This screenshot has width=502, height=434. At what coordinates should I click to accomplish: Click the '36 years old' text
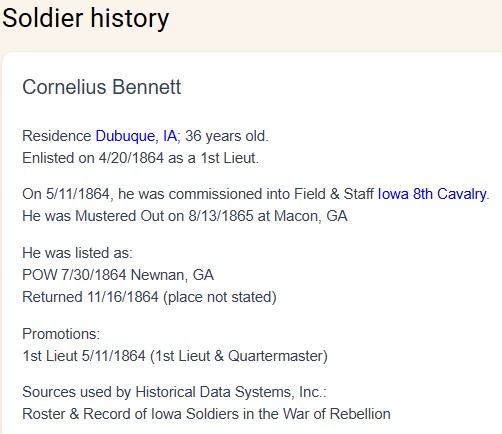(x=227, y=136)
